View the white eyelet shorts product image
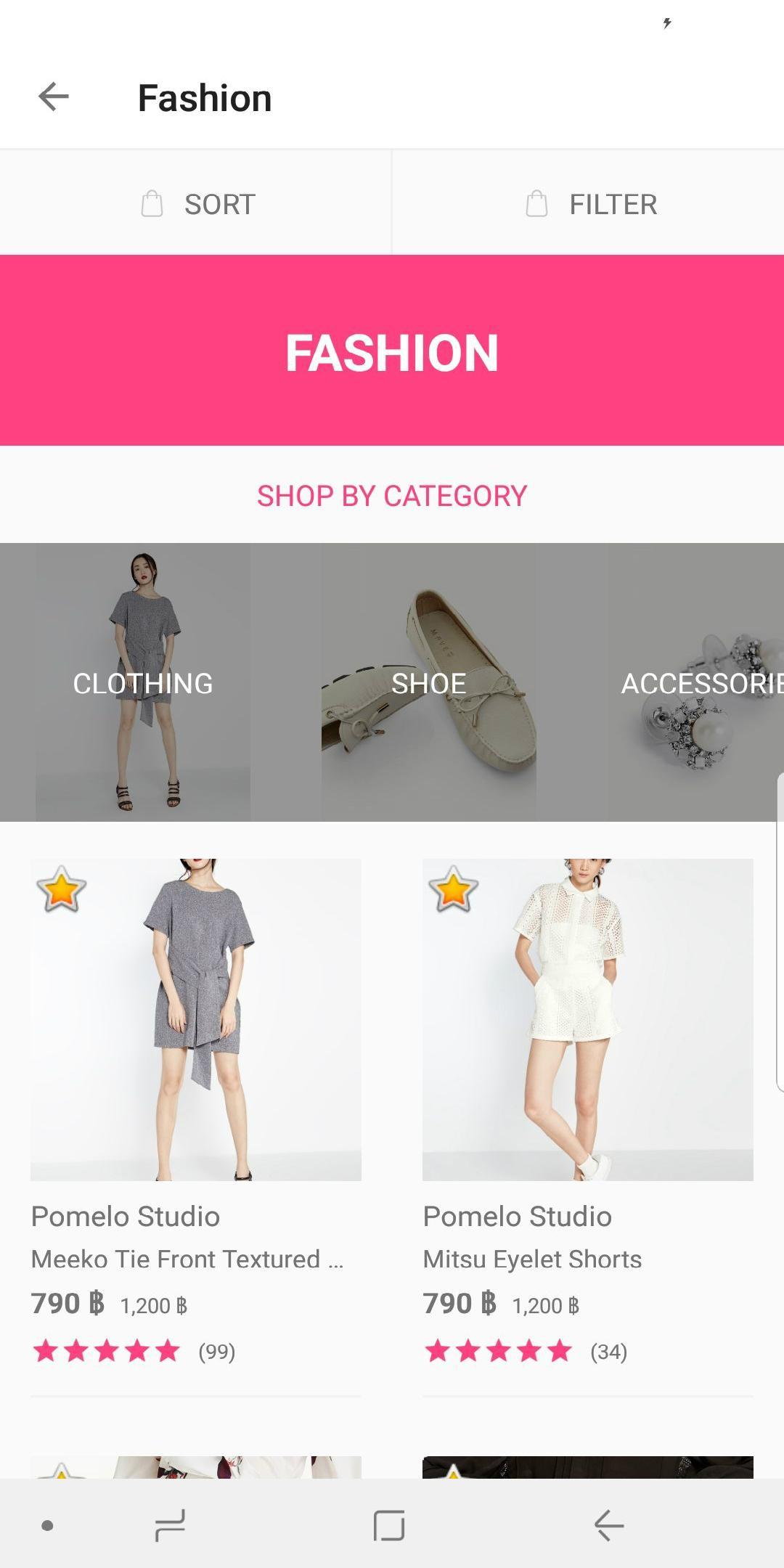Image resolution: width=784 pixels, height=1568 pixels. pyautogui.click(x=588, y=1020)
